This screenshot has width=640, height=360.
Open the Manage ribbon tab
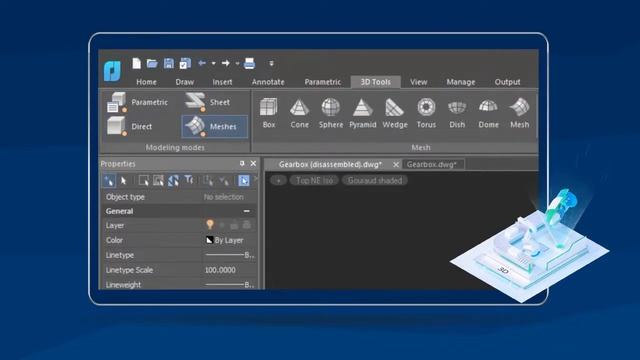tap(460, 82)
